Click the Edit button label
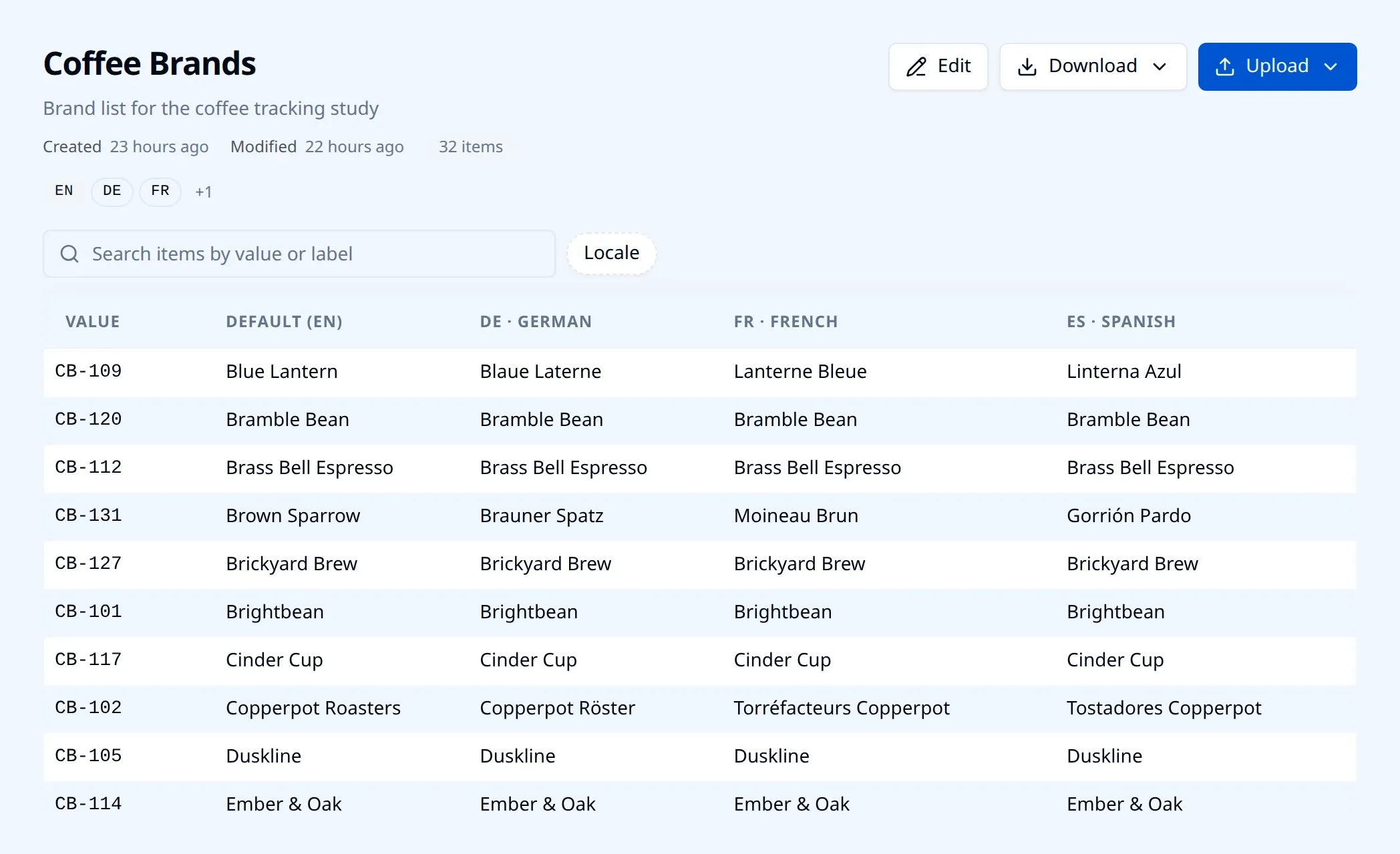The height and width of the screenshot is (854, 1400). (954, 66)
